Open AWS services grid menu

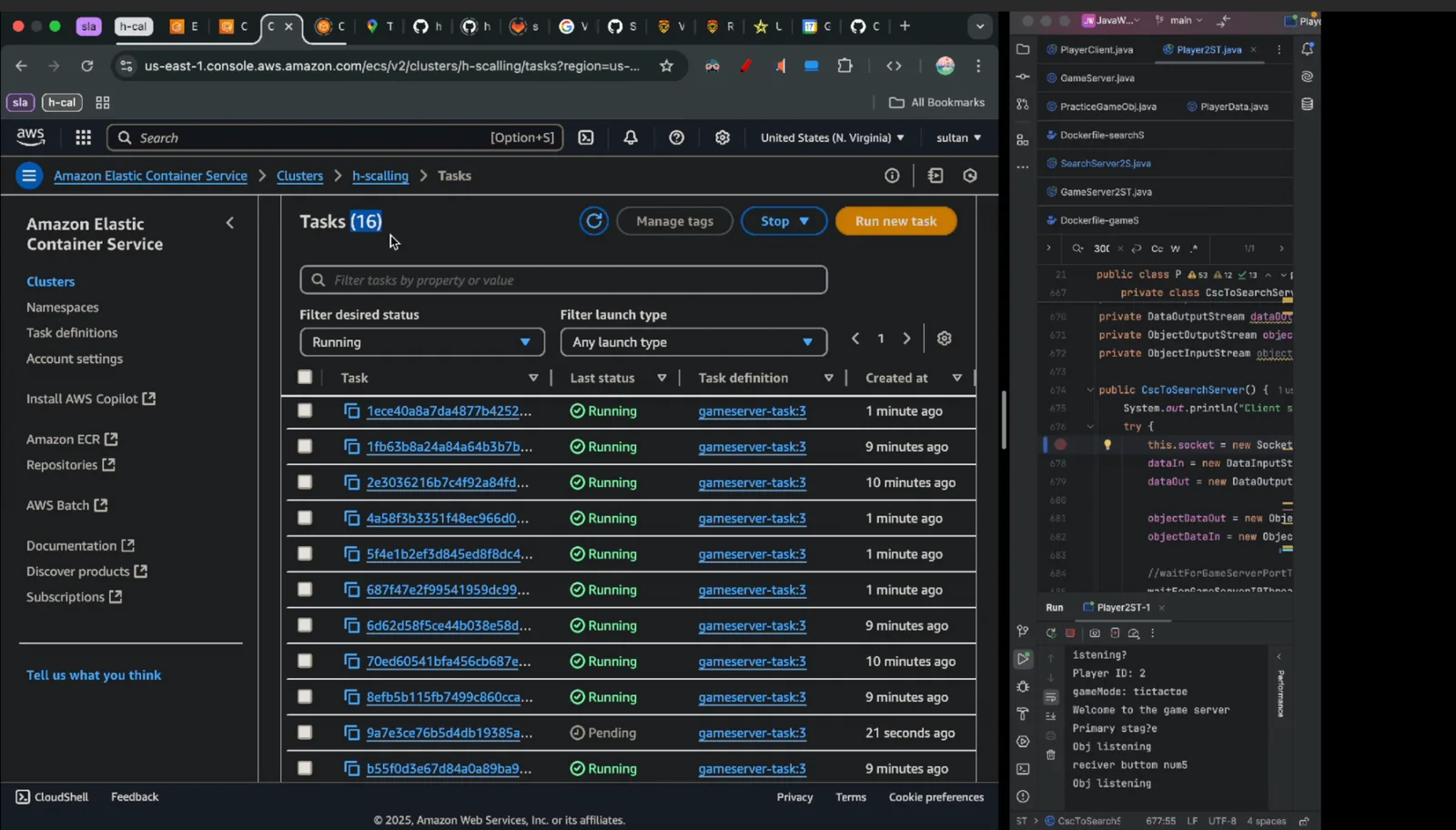click(83, 137)
